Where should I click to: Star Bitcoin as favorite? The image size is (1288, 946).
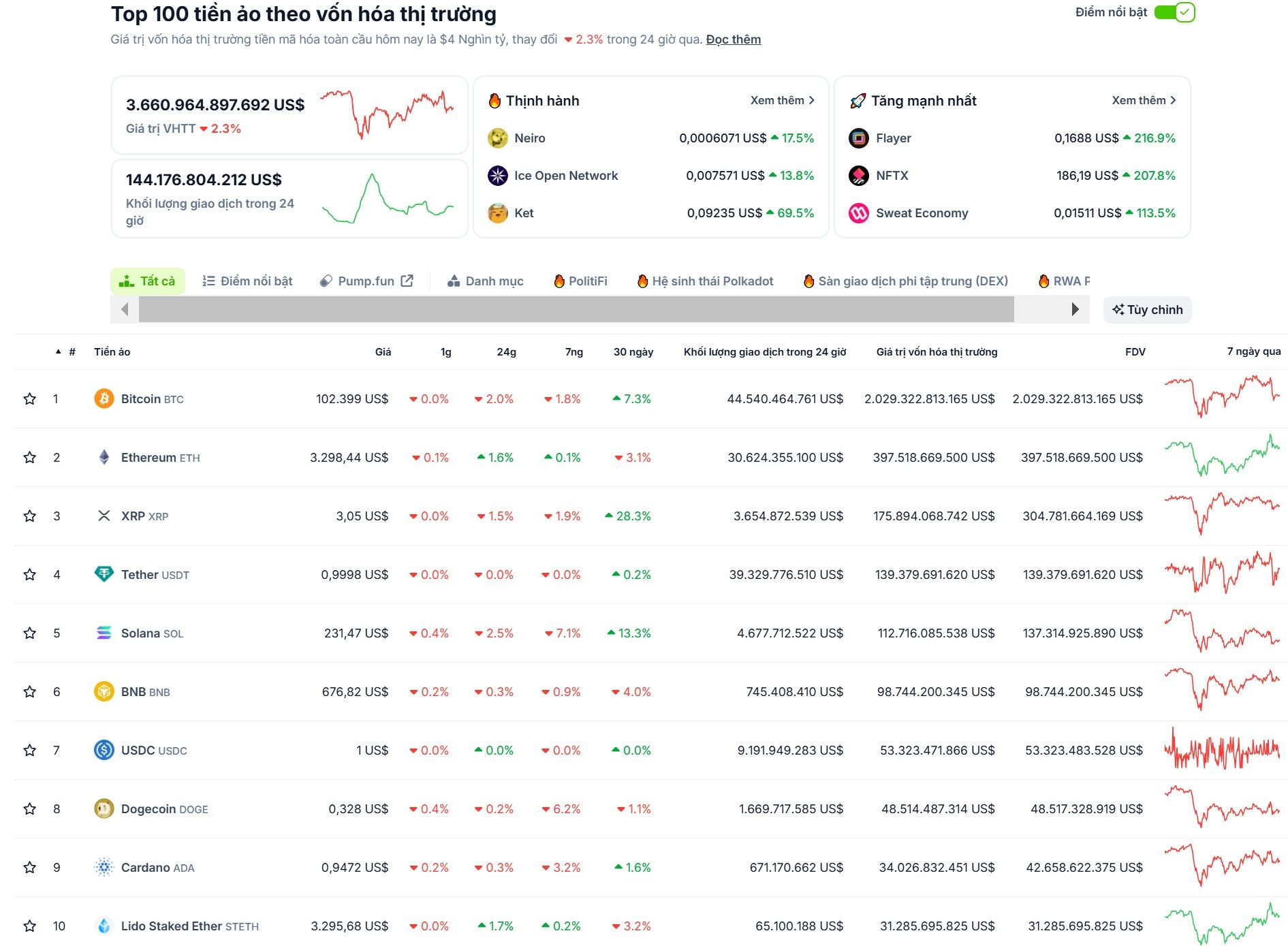pos(29,399)
